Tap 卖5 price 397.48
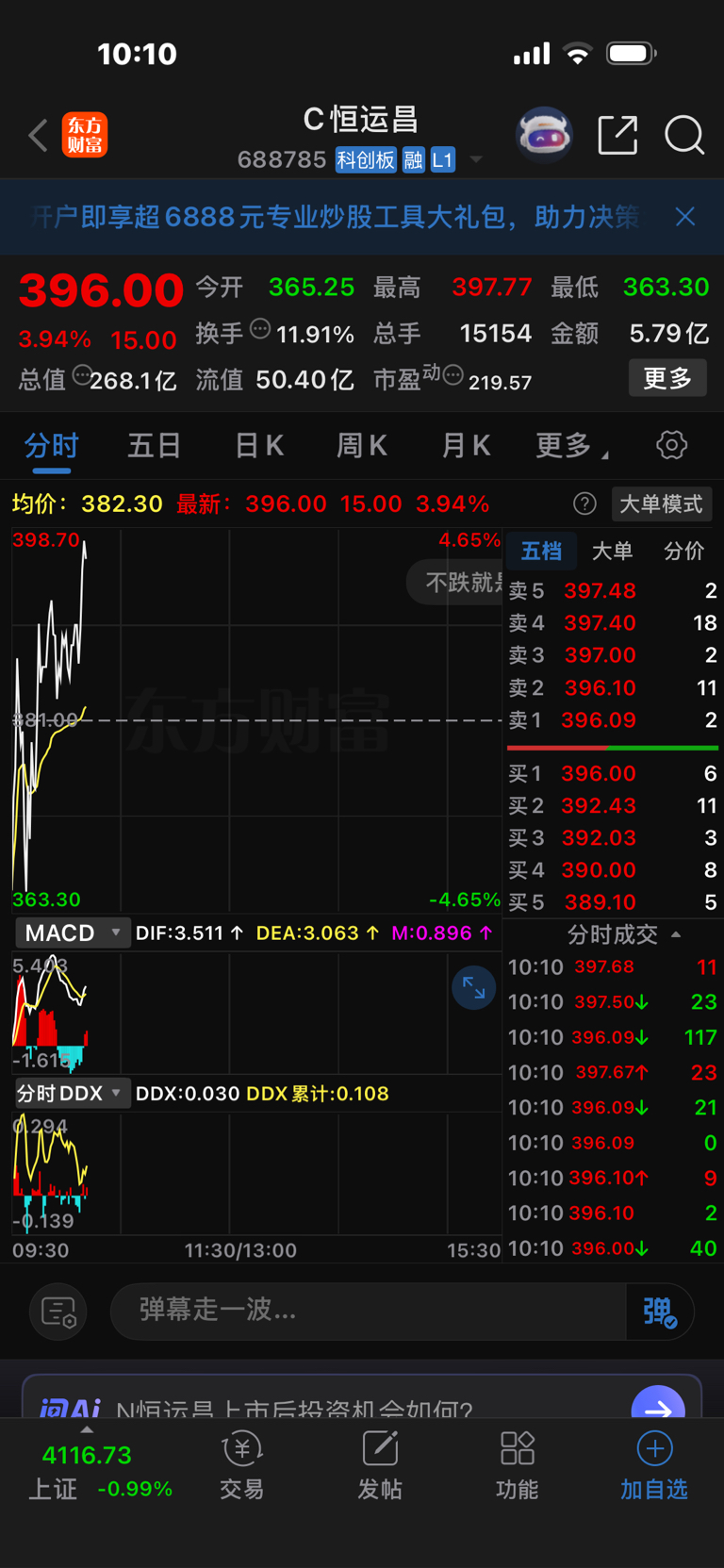This screenshot has width=724, height=1568. point(600,591)
